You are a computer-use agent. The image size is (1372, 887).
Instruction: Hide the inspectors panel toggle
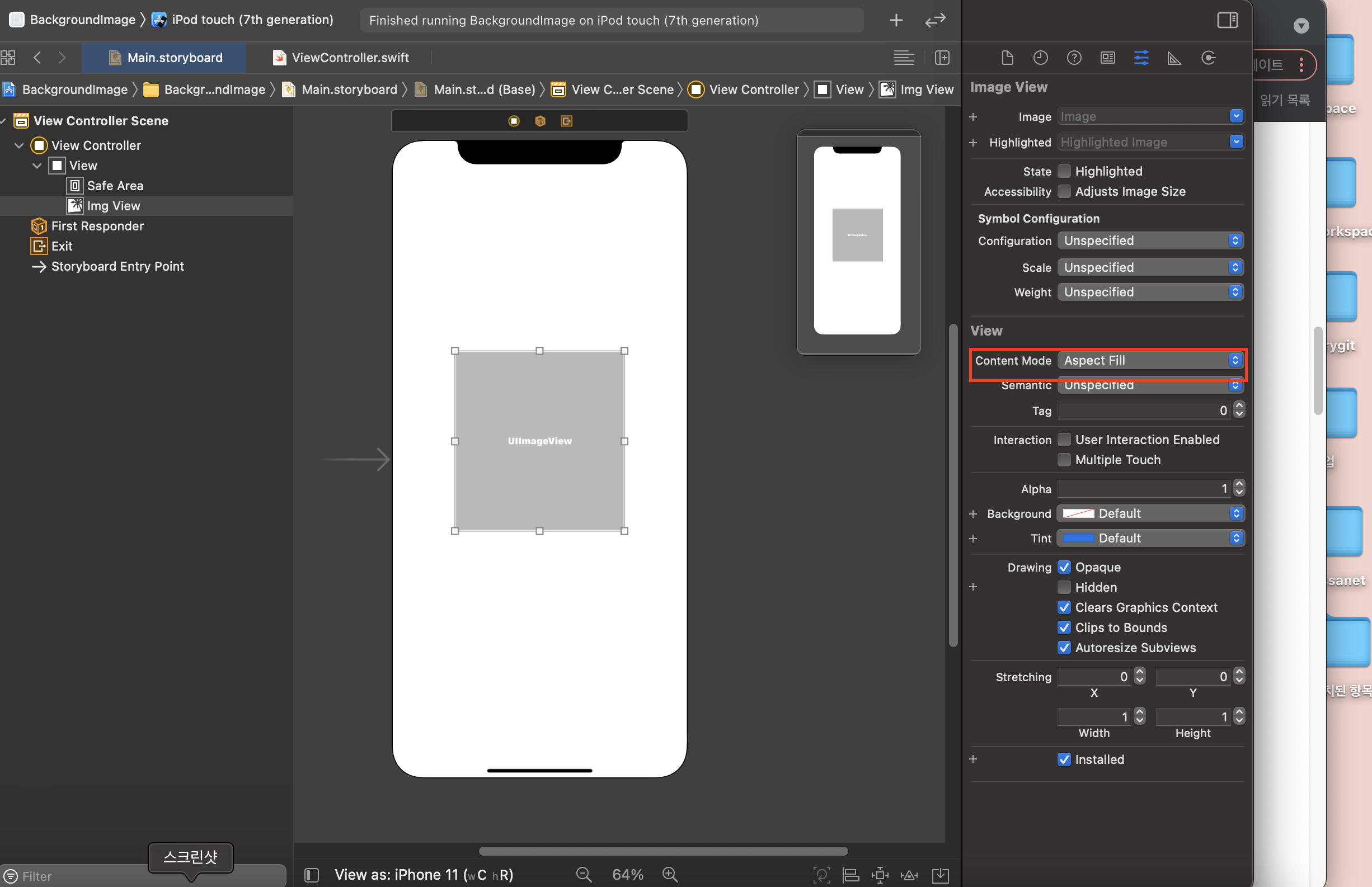point(1227,20)
